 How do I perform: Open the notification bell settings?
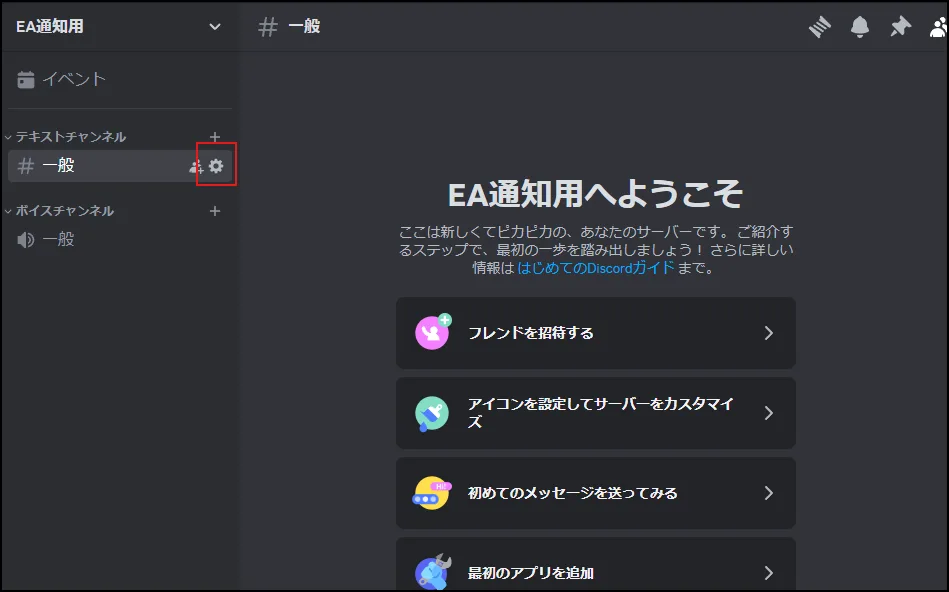860,27
